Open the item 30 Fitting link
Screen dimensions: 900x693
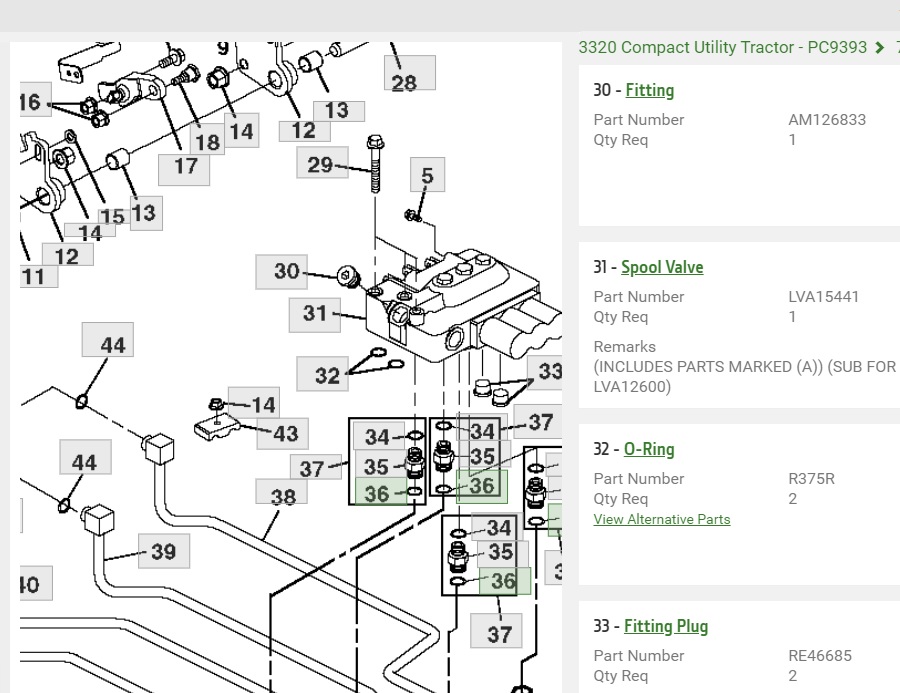(x=649, y=90)
